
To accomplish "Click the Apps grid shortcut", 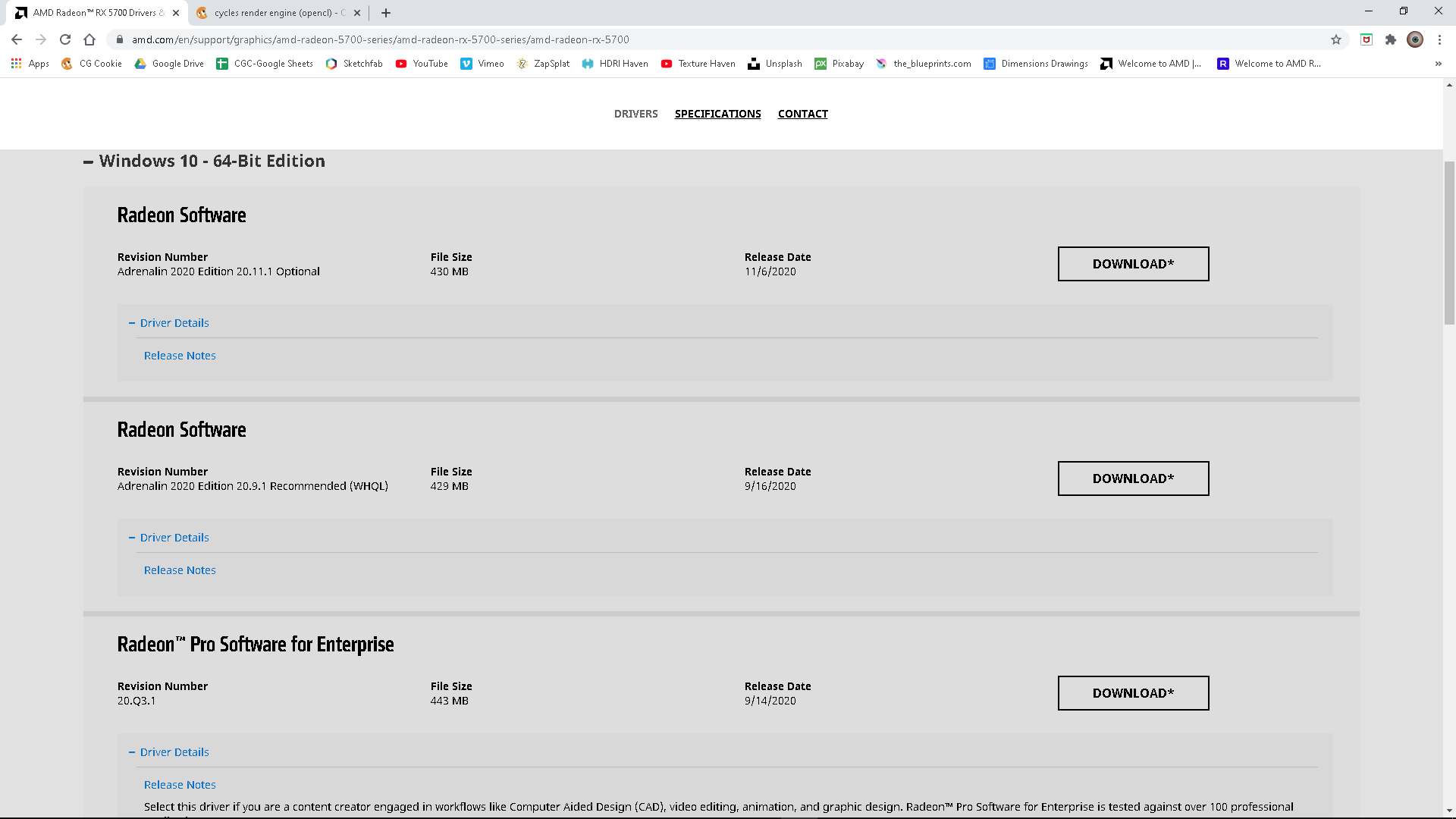I will coord(30,64).
